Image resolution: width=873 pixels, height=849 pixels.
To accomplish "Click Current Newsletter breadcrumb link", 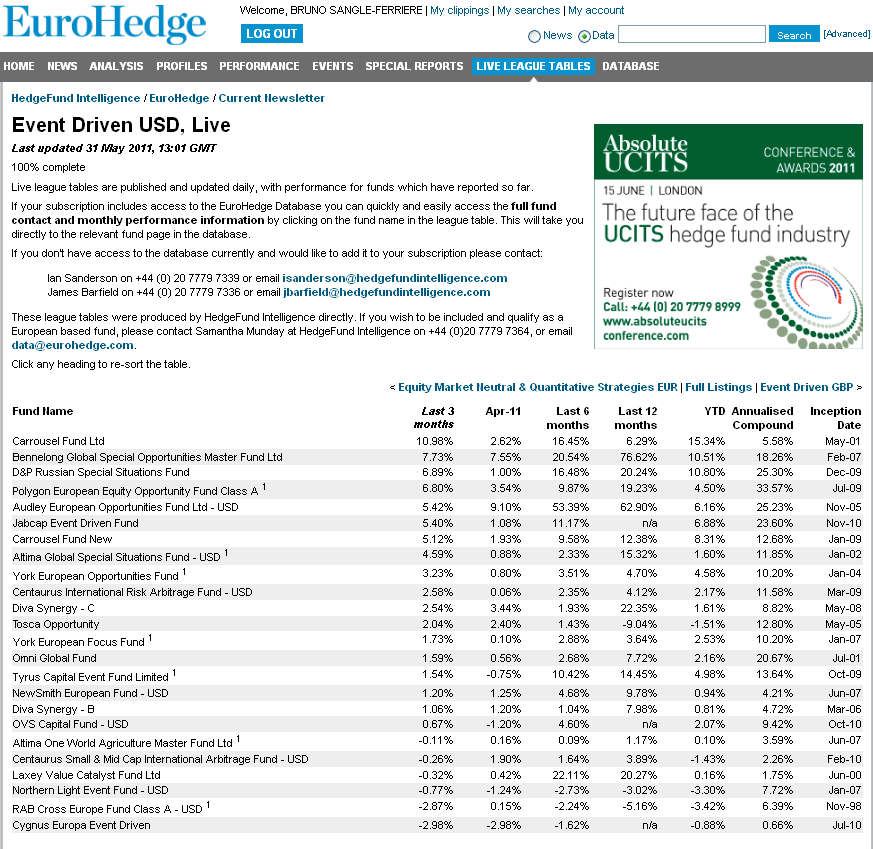I will tap(271, 98).
